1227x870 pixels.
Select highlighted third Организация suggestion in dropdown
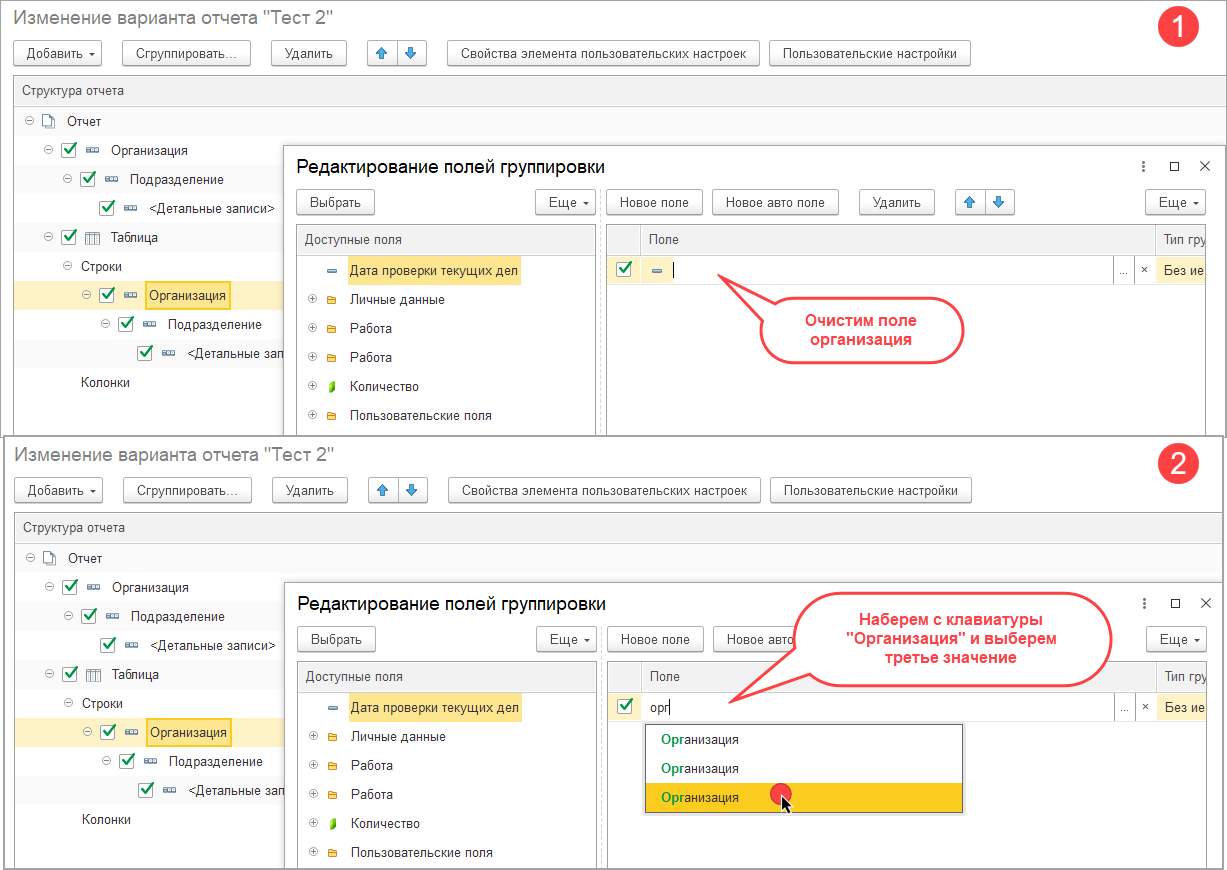[x=804, y=798]
